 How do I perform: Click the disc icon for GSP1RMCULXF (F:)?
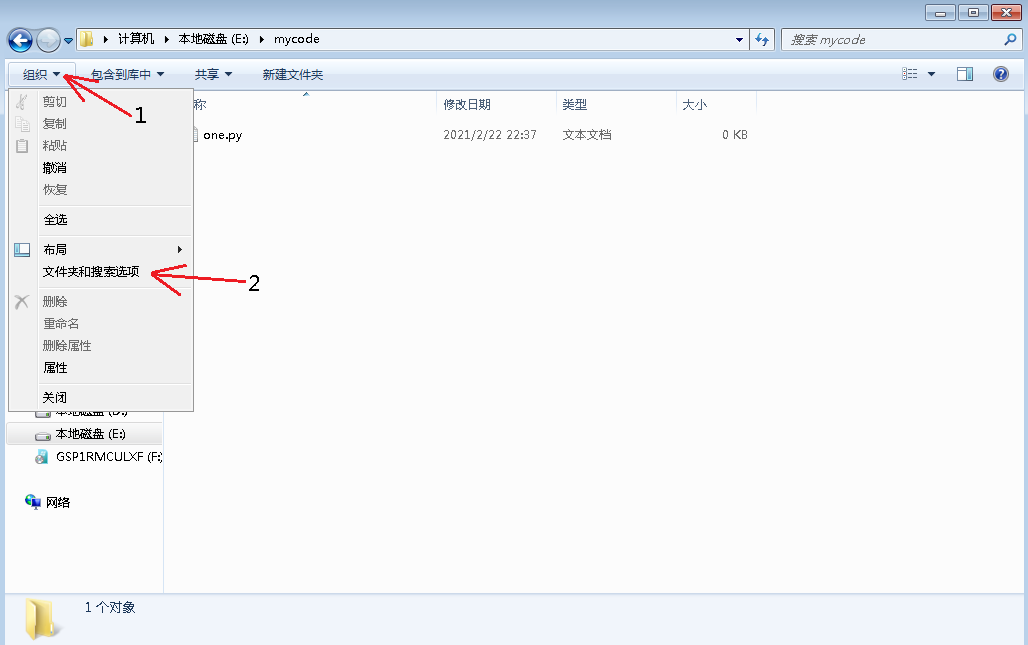[x=41, y=457]
